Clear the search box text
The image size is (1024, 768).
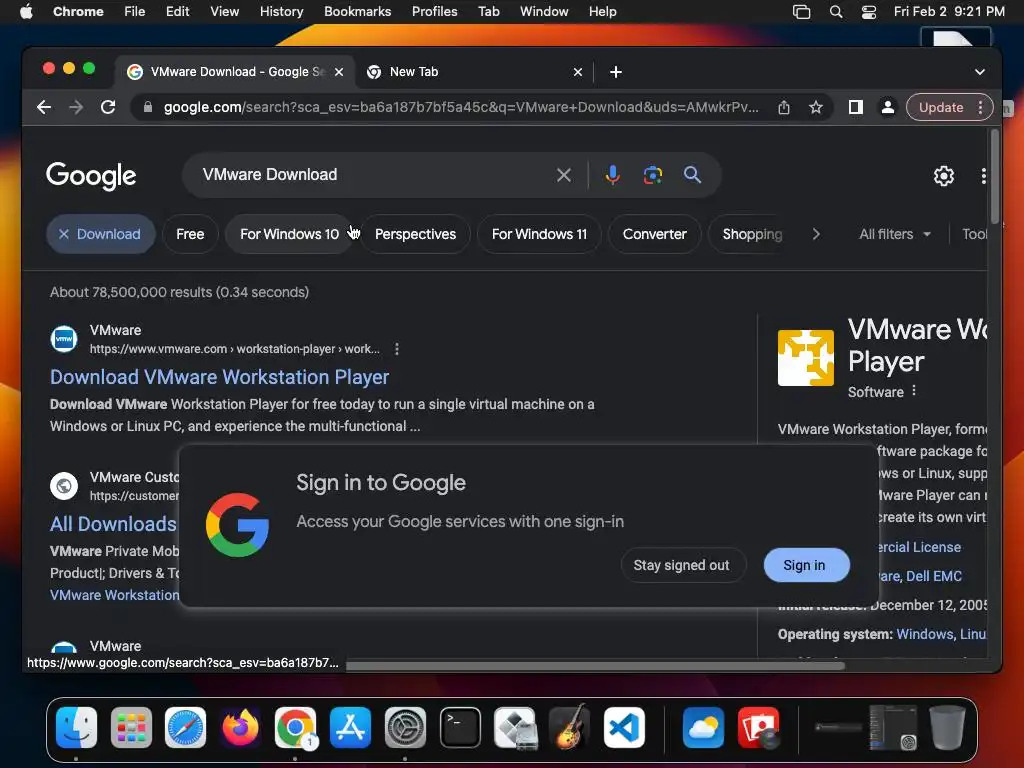[x=564, y=175]
